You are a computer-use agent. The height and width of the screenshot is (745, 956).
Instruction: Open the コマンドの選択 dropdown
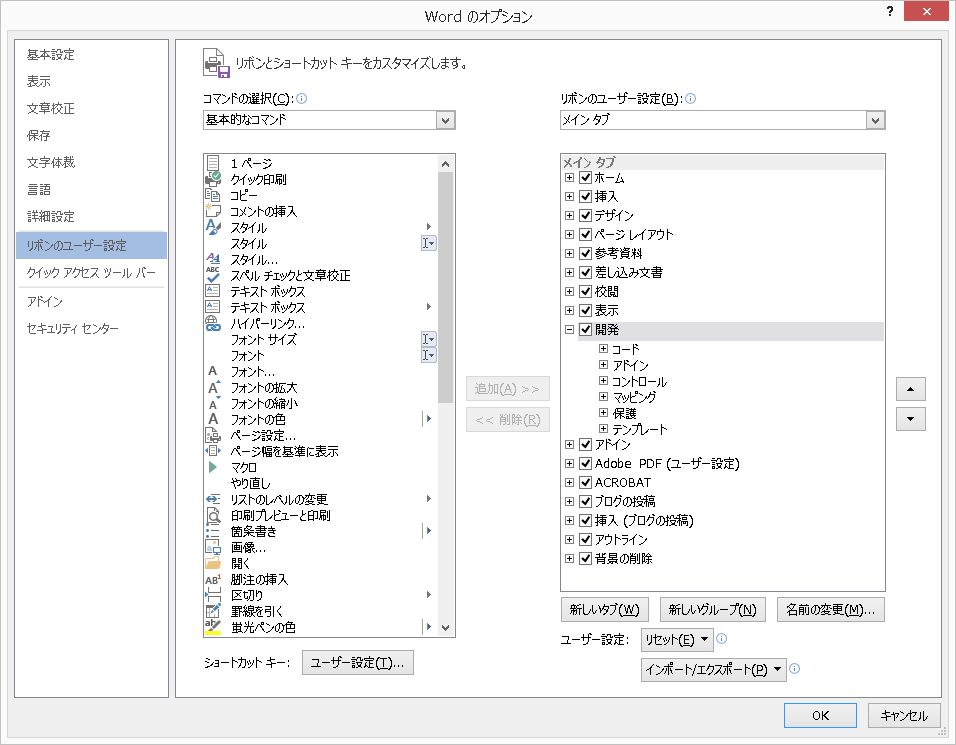[445, 120]
